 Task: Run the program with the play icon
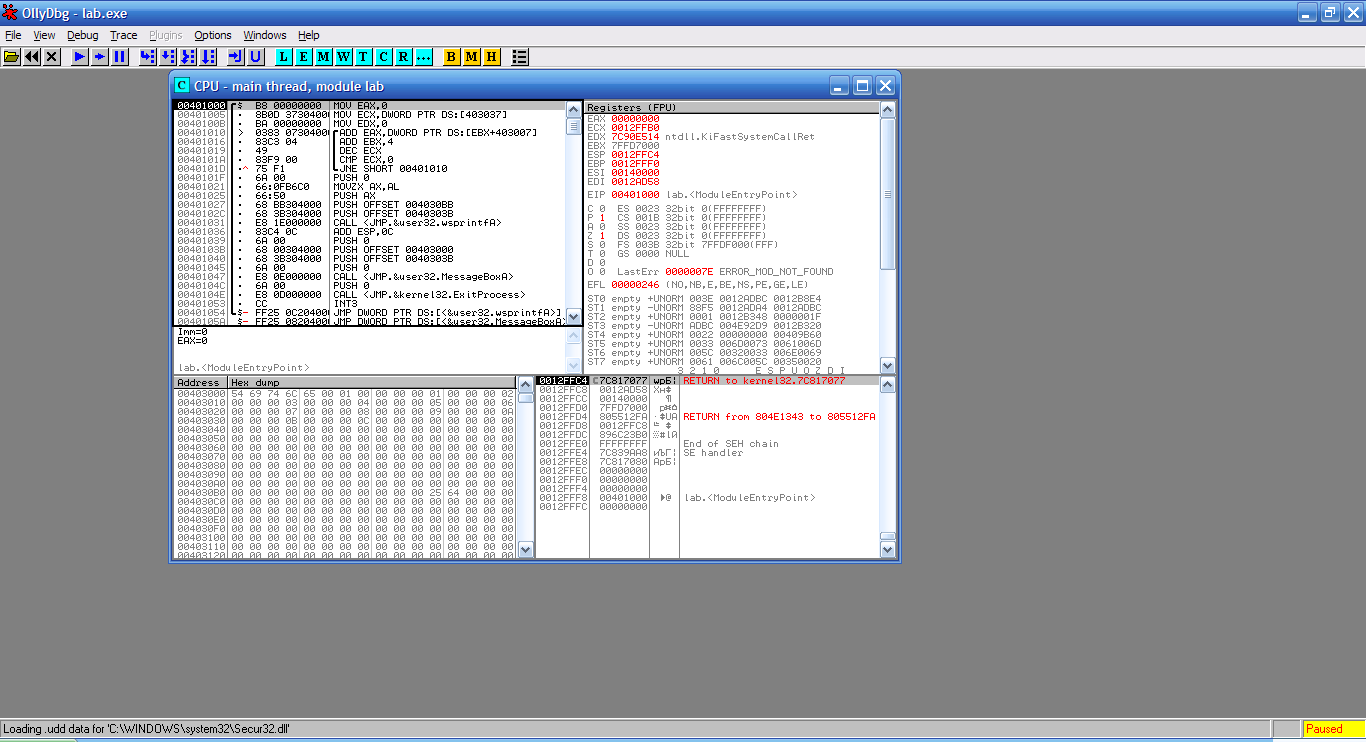point(80,57)
